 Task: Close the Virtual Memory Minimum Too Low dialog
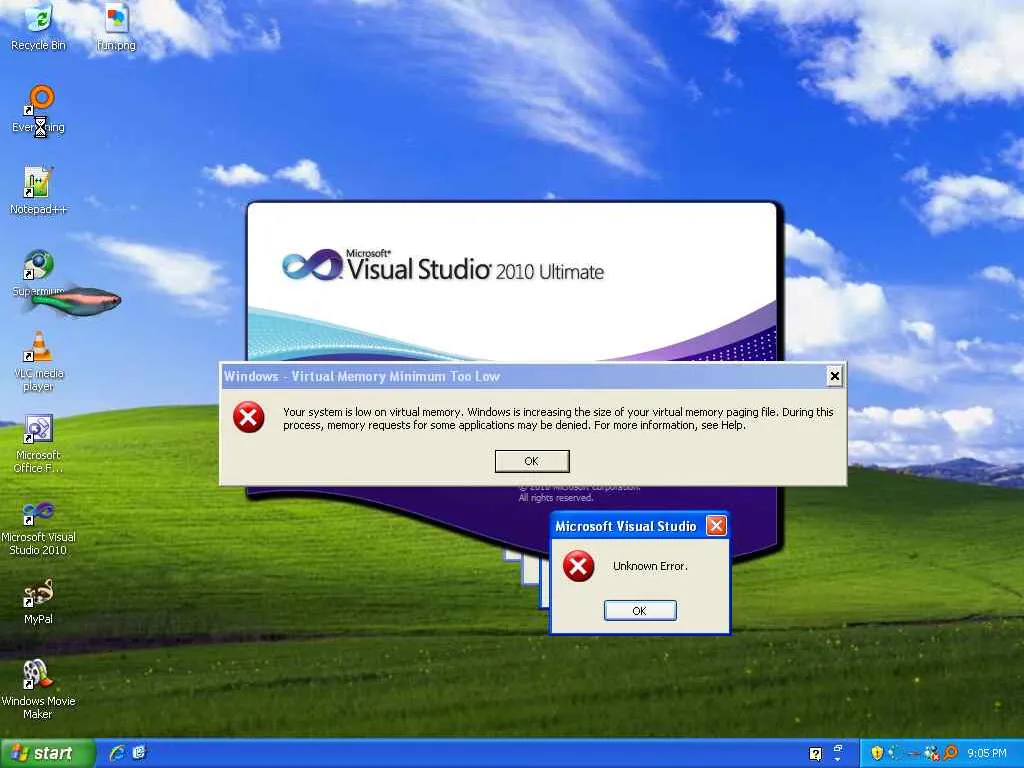(x=835, y=376)
